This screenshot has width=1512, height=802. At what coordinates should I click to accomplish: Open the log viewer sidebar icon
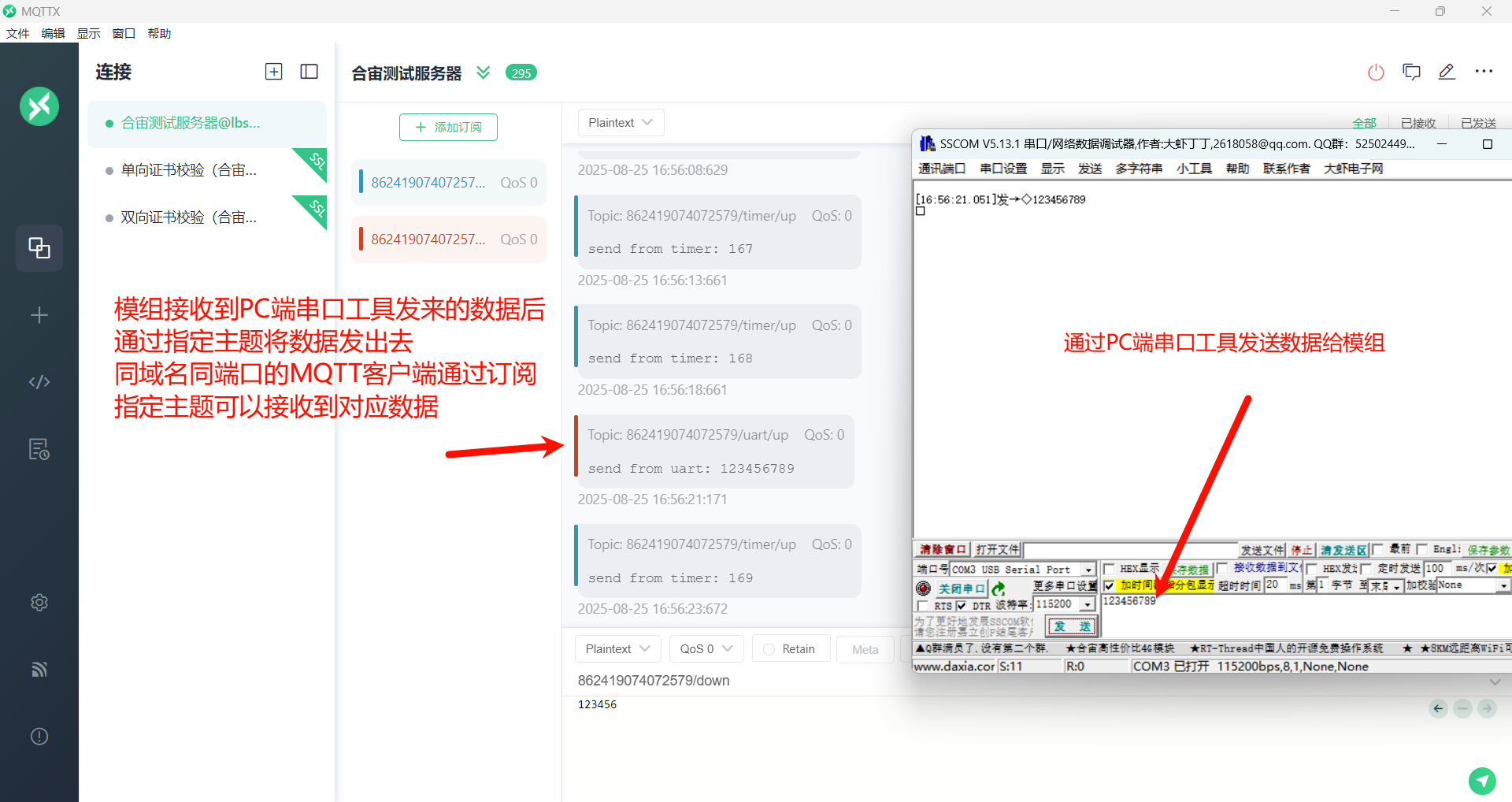[x=39, y=449]
